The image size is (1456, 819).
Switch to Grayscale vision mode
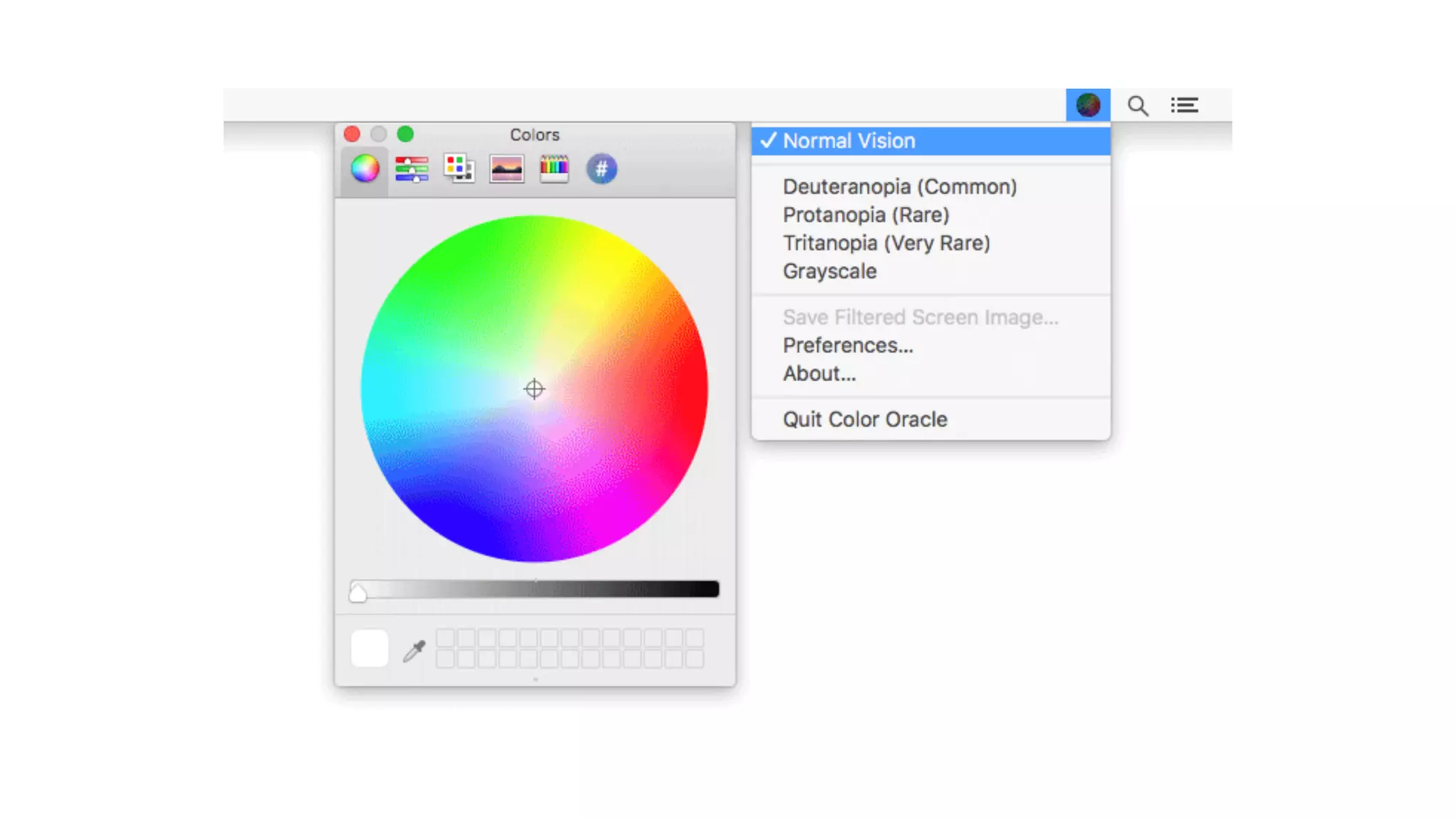click(x=830, y=272)
